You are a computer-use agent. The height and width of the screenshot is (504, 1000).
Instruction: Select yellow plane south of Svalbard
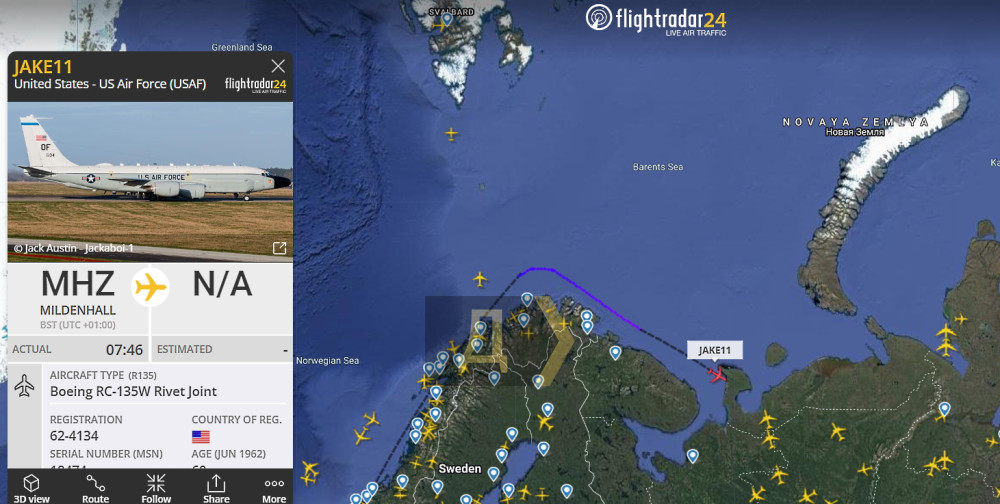coord(452,134)
